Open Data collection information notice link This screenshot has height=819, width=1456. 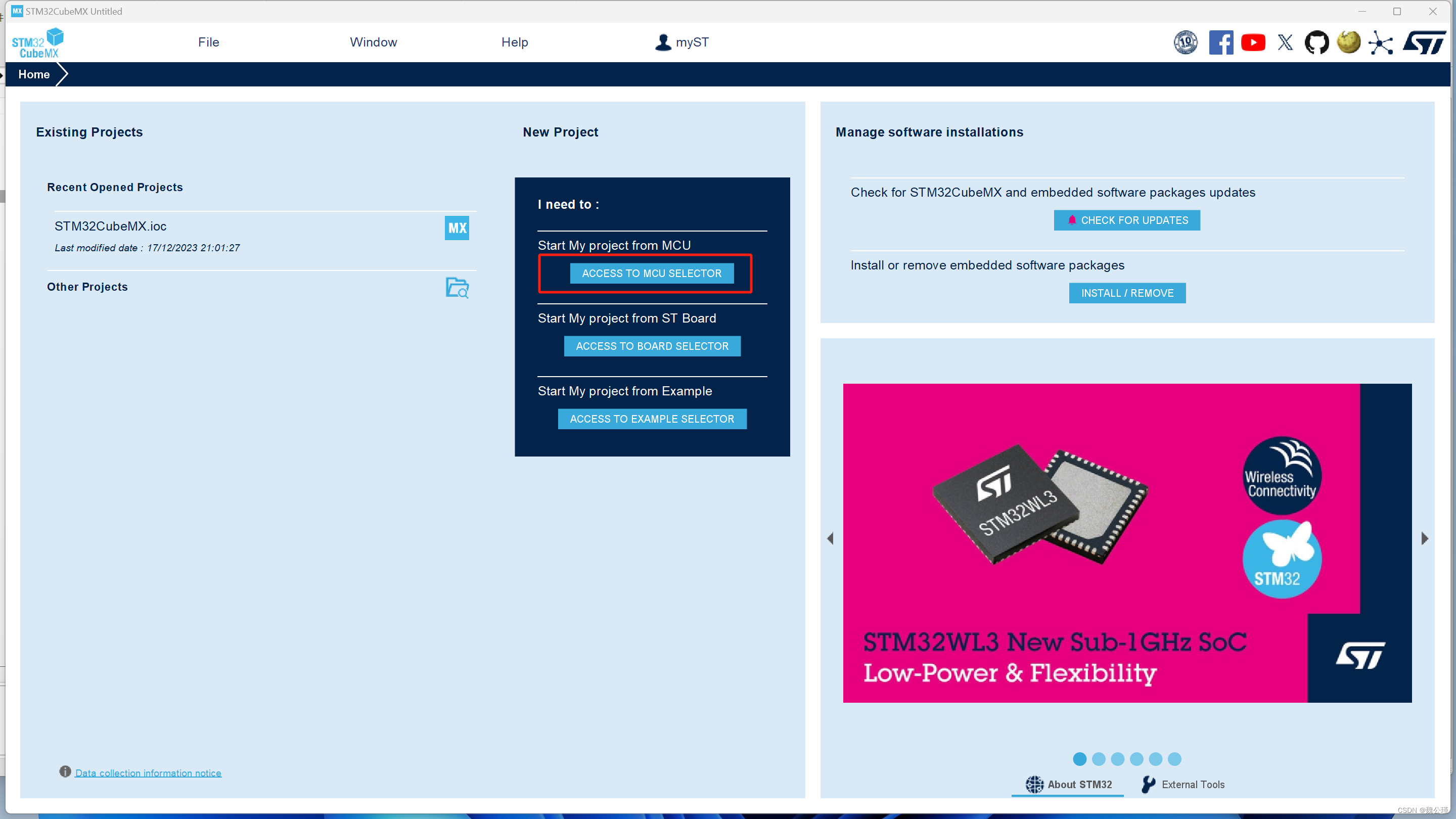(x=148, y=772)
